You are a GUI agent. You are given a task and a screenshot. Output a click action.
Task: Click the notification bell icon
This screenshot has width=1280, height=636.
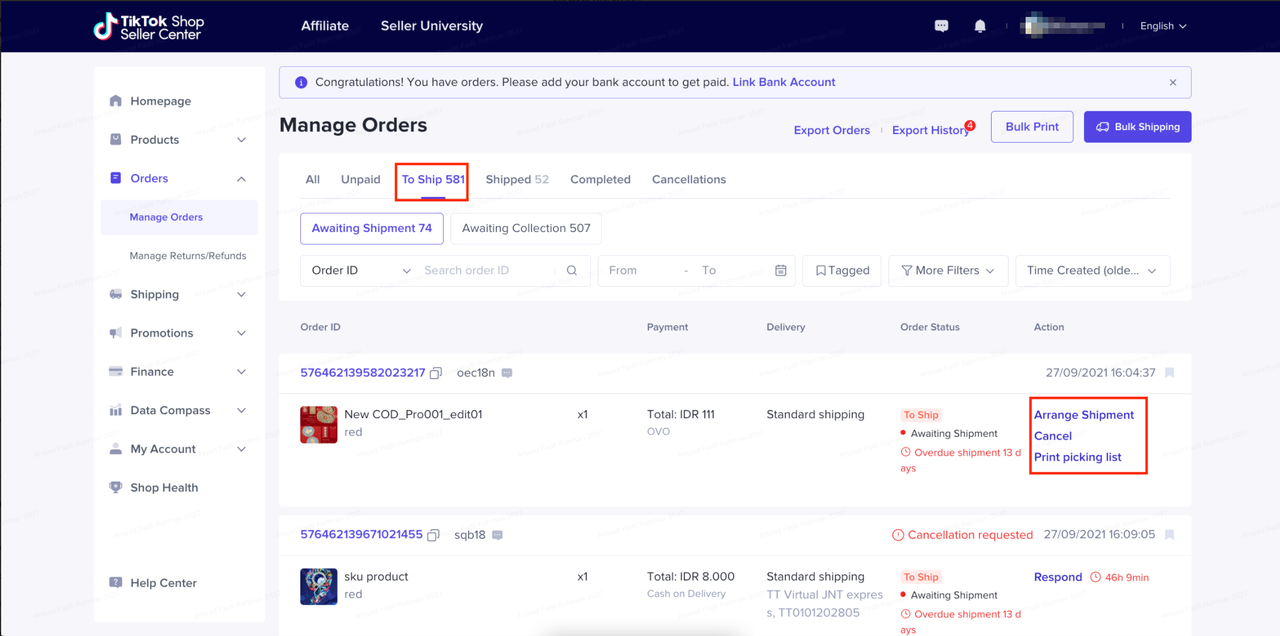980,26
